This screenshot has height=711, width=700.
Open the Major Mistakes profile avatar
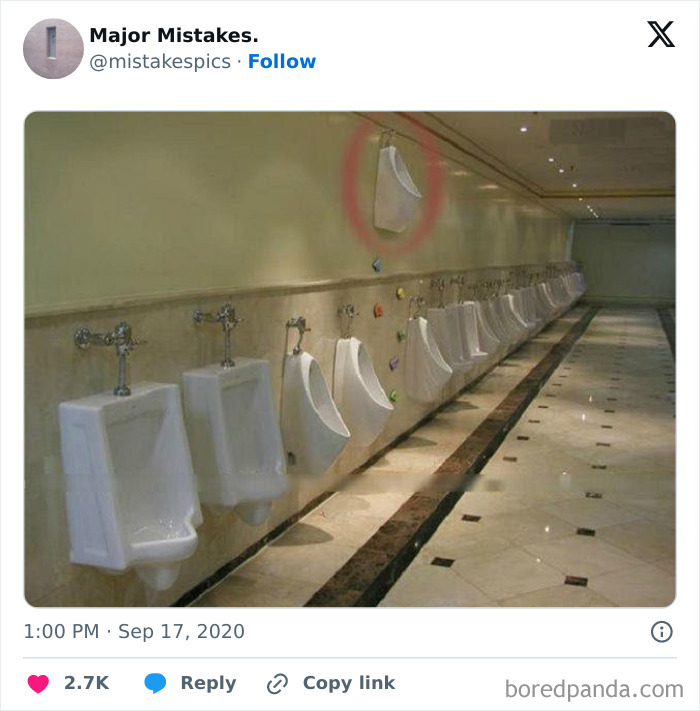(x=53, y=48)
